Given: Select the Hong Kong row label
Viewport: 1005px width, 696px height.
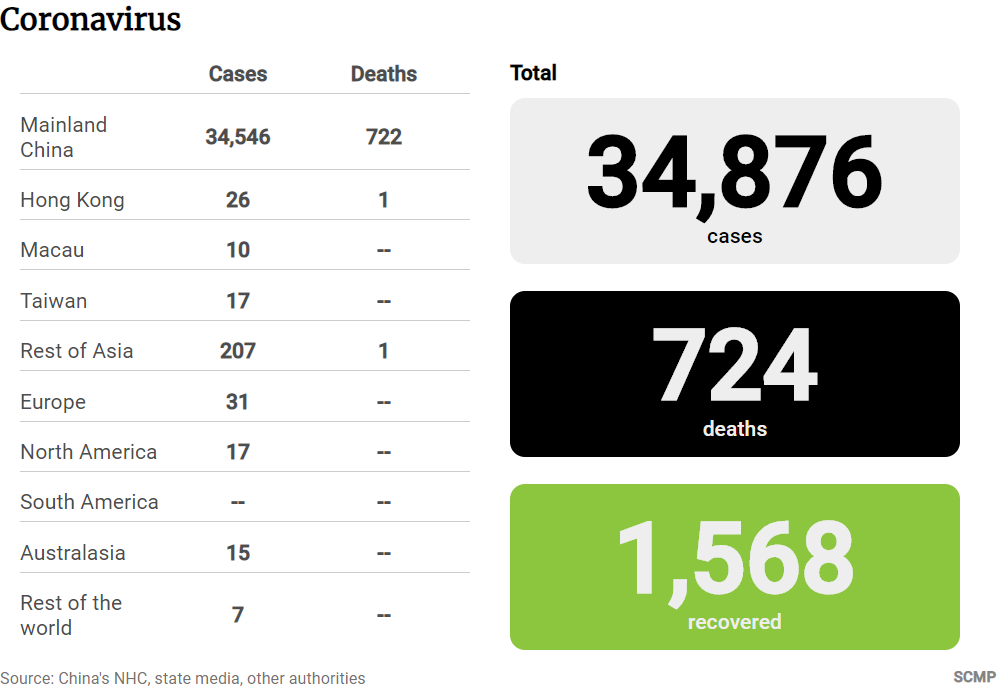Looking at the screenshot, I should coord(72,200).
